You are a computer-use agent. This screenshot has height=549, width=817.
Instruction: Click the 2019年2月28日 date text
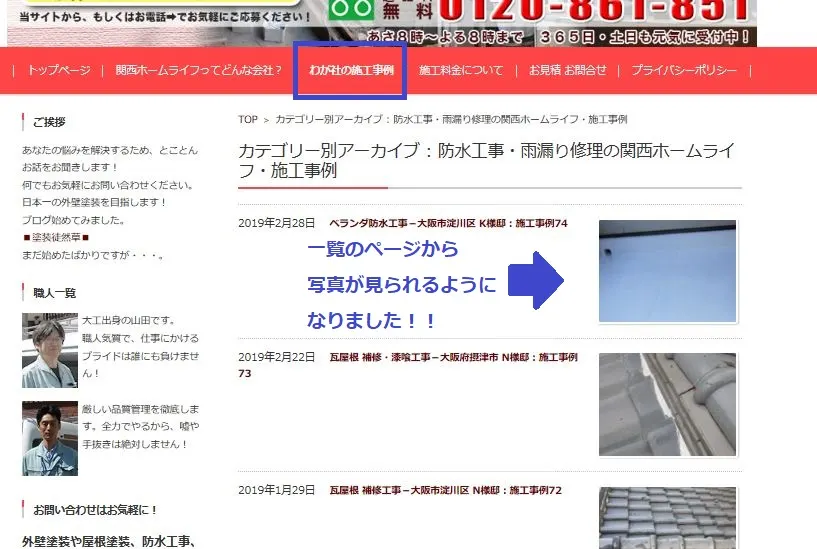277,223
